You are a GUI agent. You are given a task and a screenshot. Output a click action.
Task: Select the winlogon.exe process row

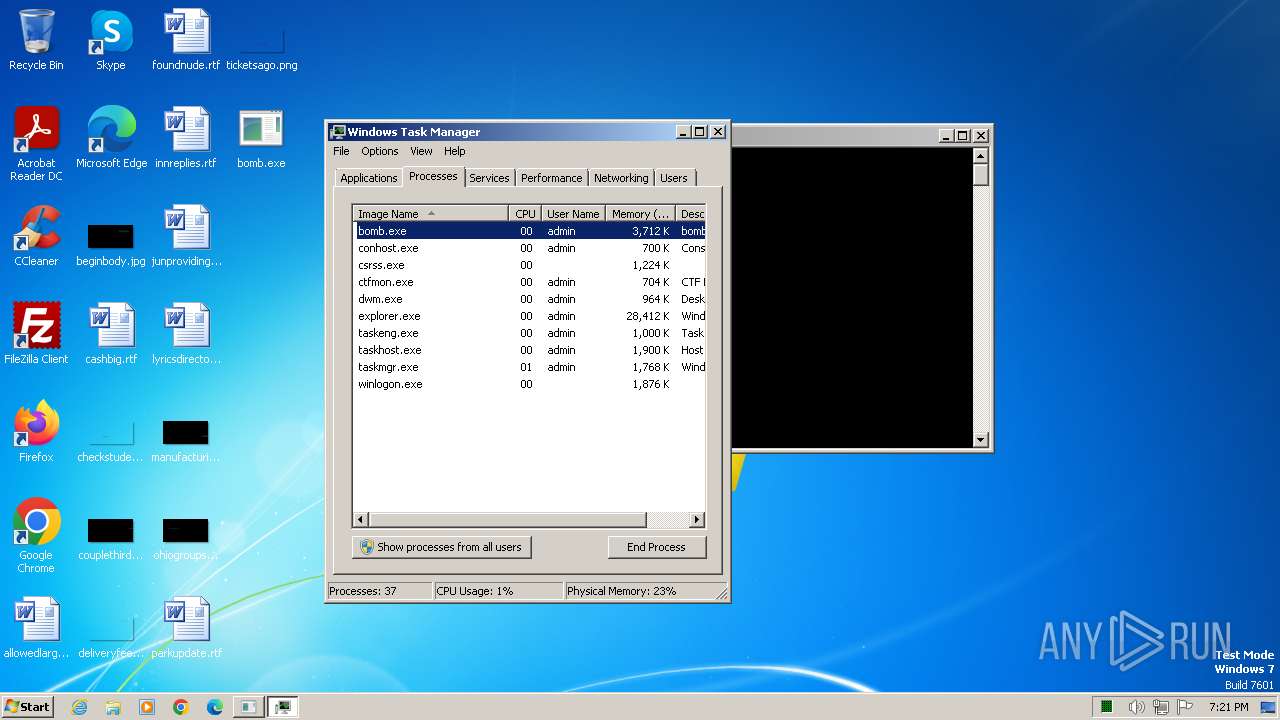[x=530, y=384]
